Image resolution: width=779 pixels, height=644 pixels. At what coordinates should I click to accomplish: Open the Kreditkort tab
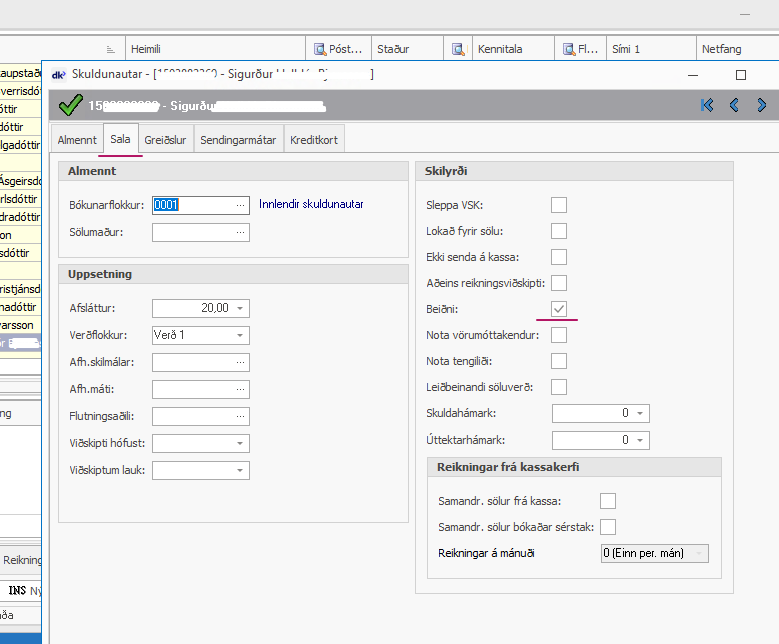coord(315,140)
